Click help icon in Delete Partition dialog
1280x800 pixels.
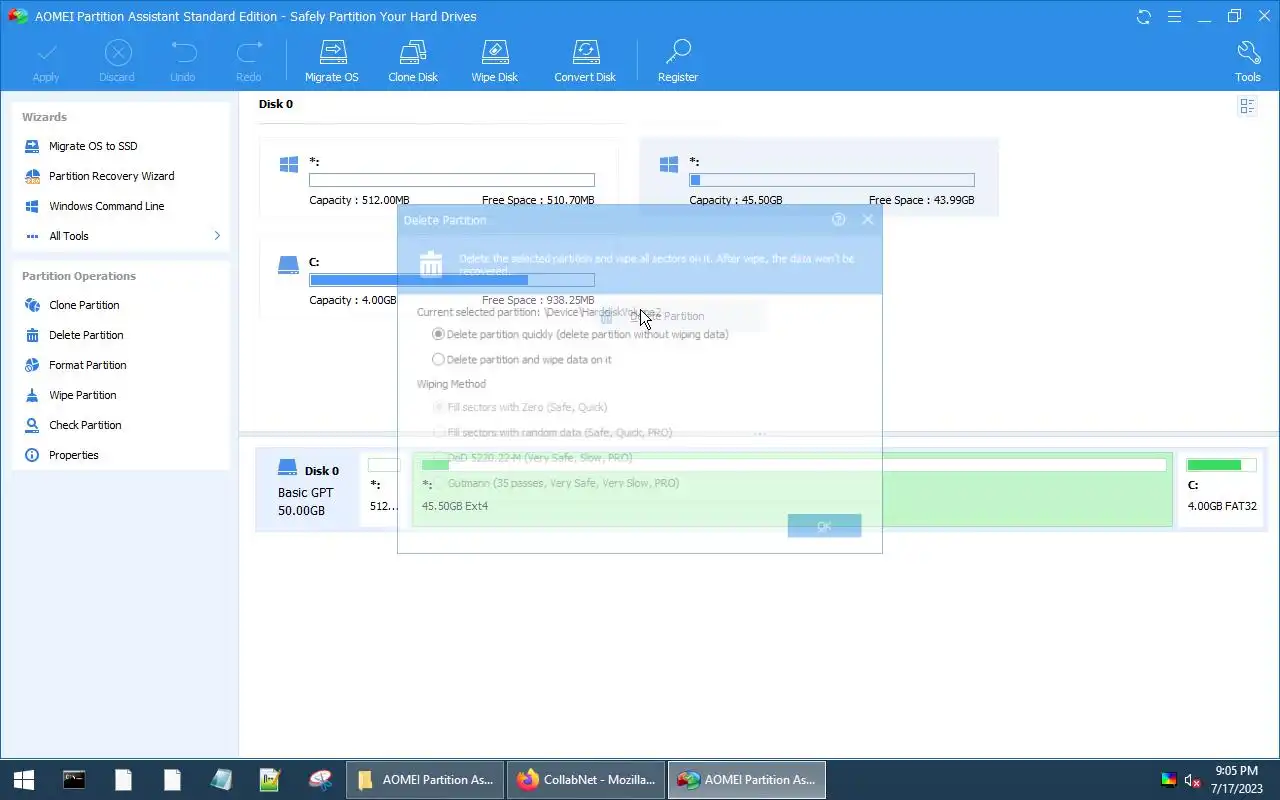click(839, 220)
